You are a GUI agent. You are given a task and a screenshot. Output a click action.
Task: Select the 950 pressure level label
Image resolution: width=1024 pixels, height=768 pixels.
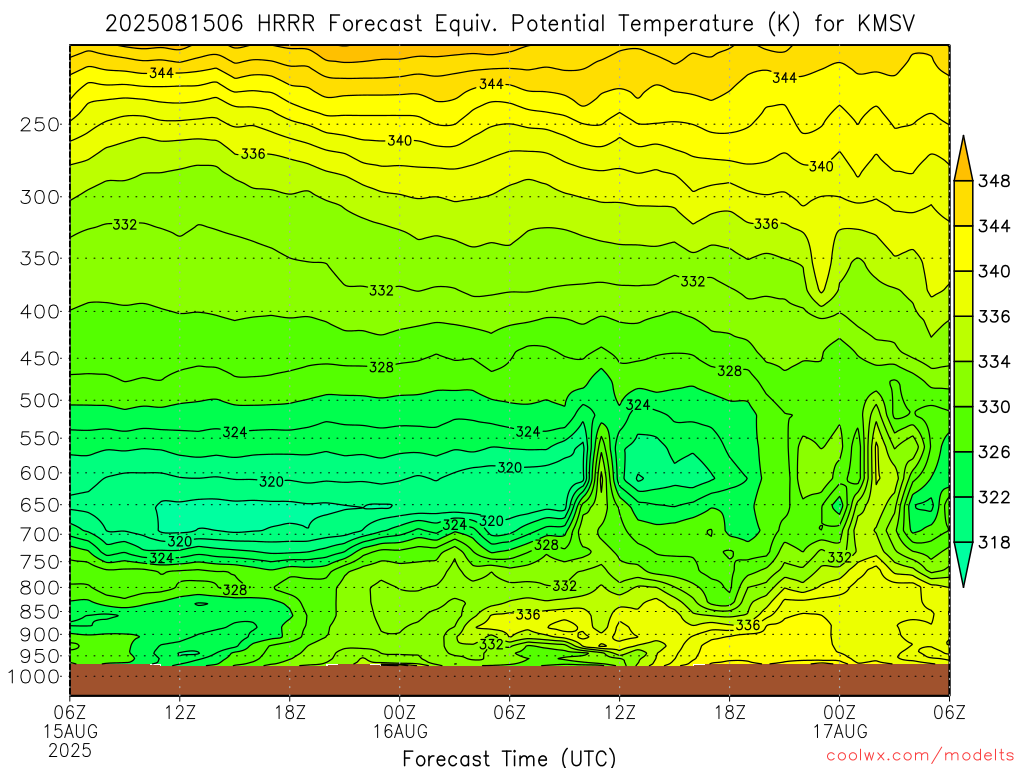[x=40, y=656]
